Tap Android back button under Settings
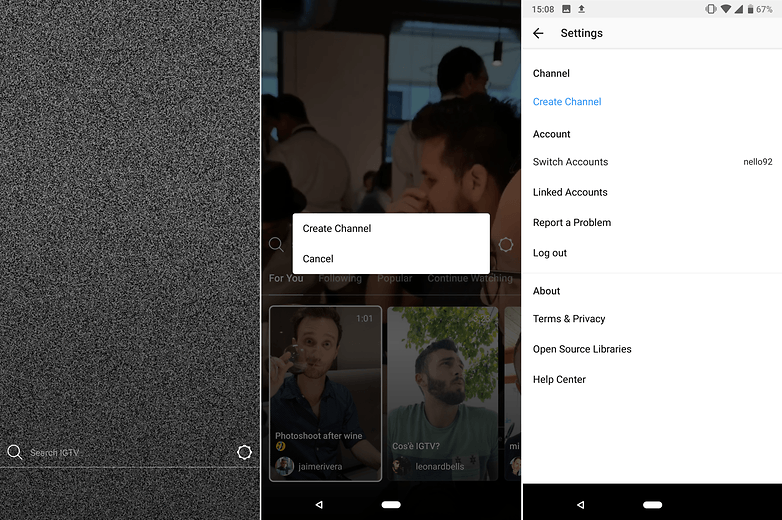This screenshot has width=782, height=520. (x=581, y=505)
